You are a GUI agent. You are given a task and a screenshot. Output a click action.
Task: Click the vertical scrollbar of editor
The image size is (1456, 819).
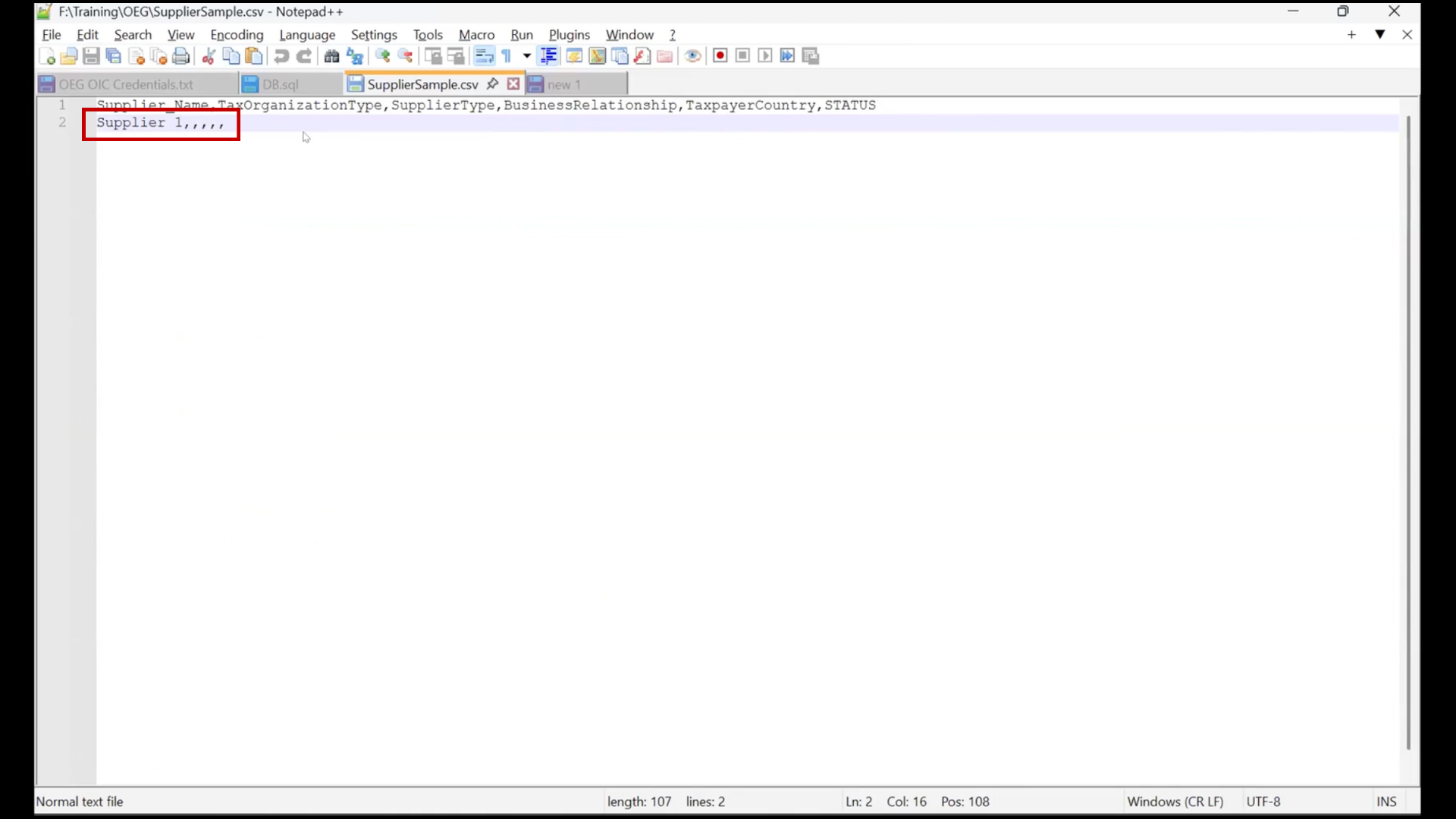1408,432
